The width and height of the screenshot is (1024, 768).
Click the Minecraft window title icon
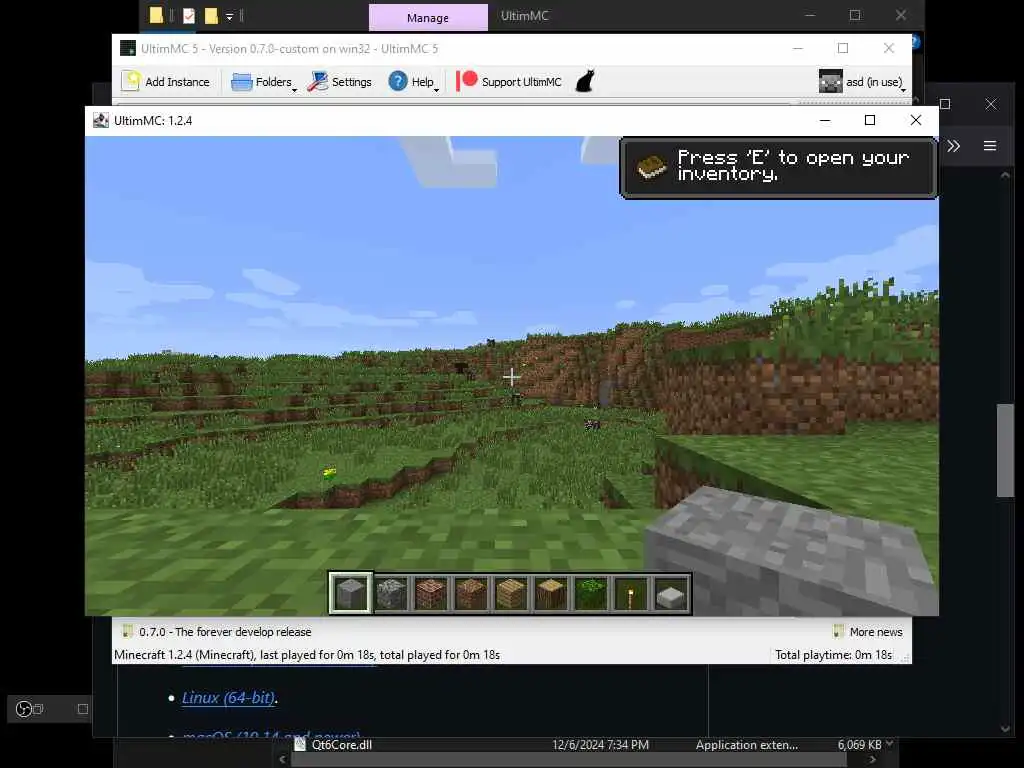[101, 120]
